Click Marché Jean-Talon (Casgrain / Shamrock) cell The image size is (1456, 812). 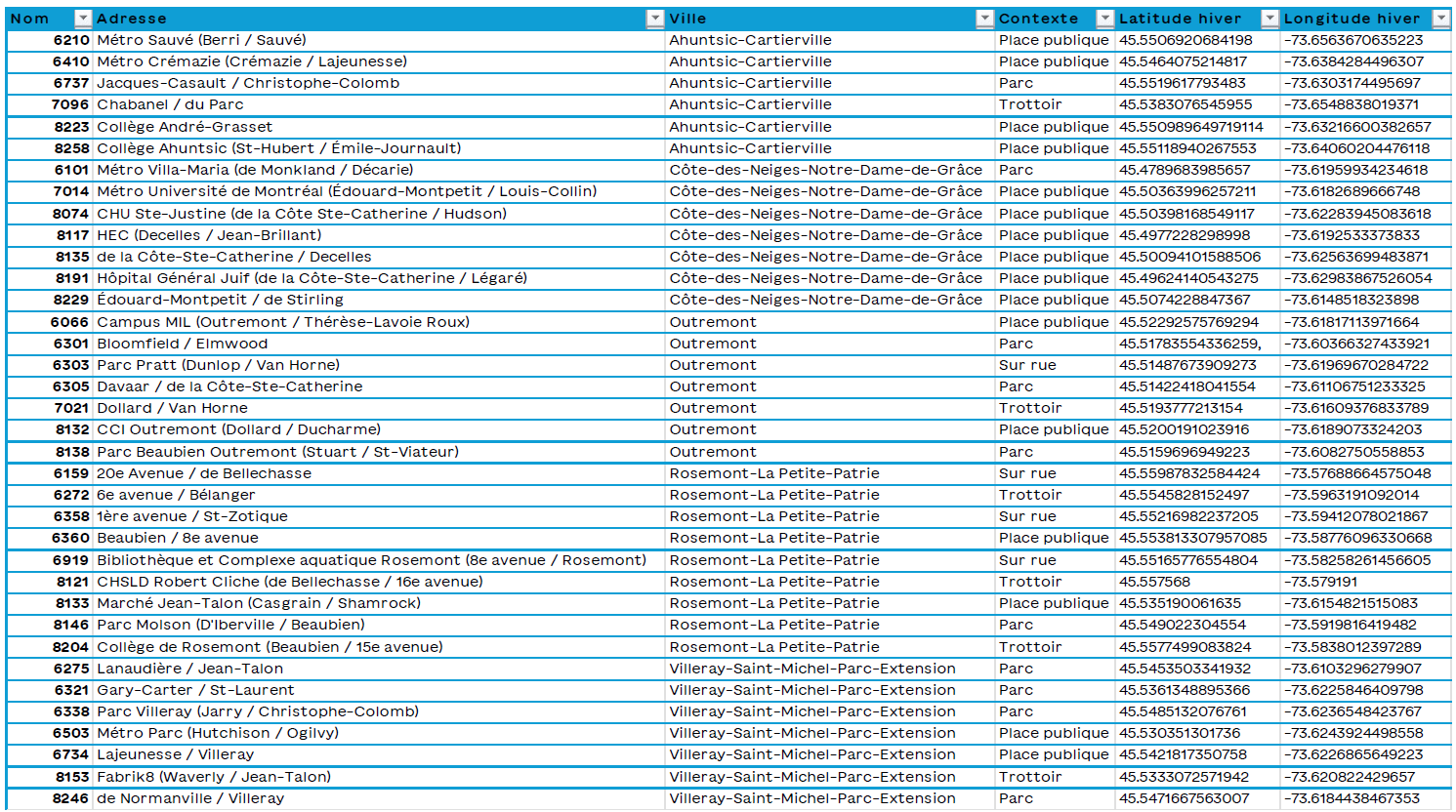click(x=379, y=603)
